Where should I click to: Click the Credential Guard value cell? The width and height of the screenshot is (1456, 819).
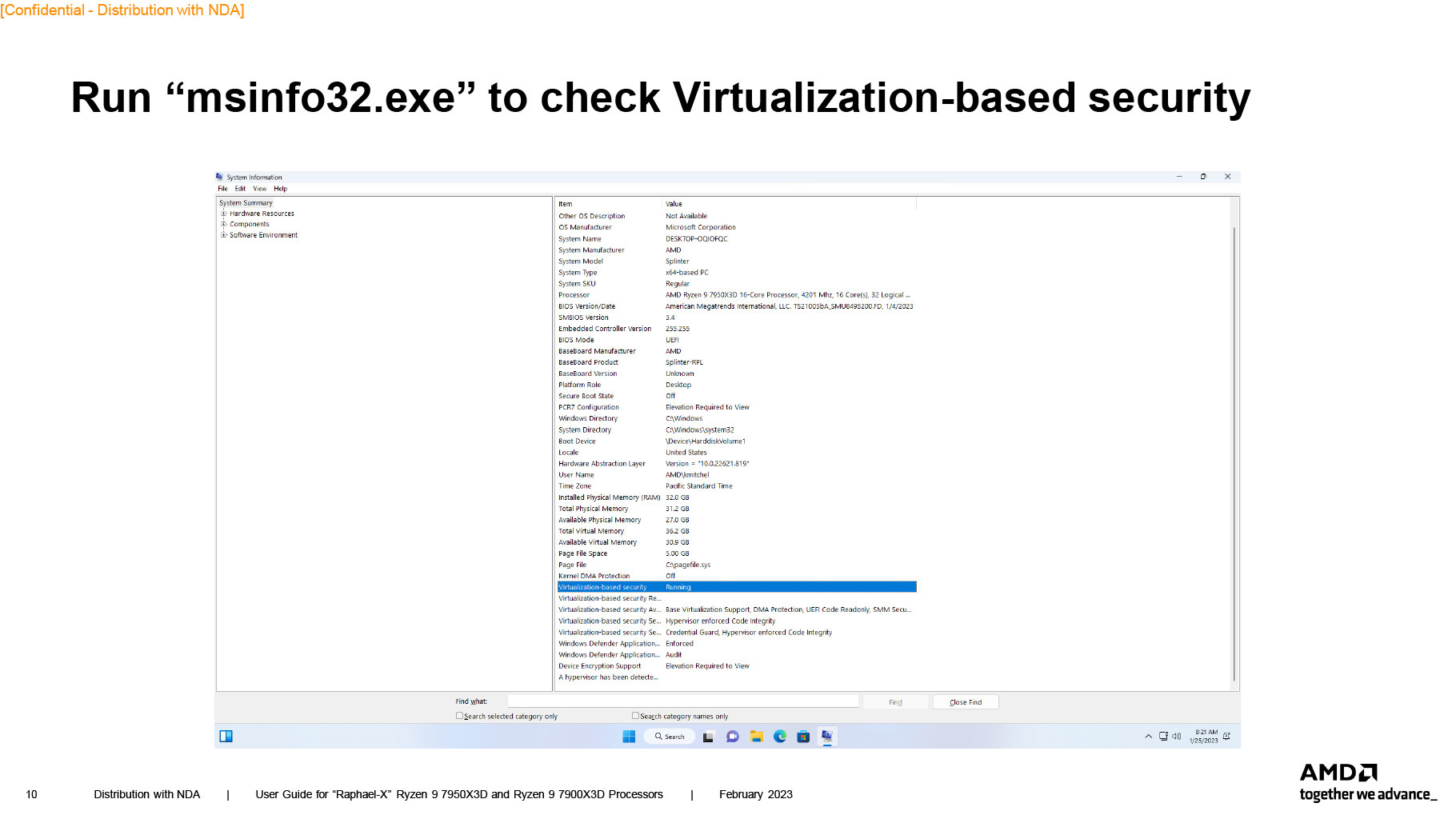749,633
